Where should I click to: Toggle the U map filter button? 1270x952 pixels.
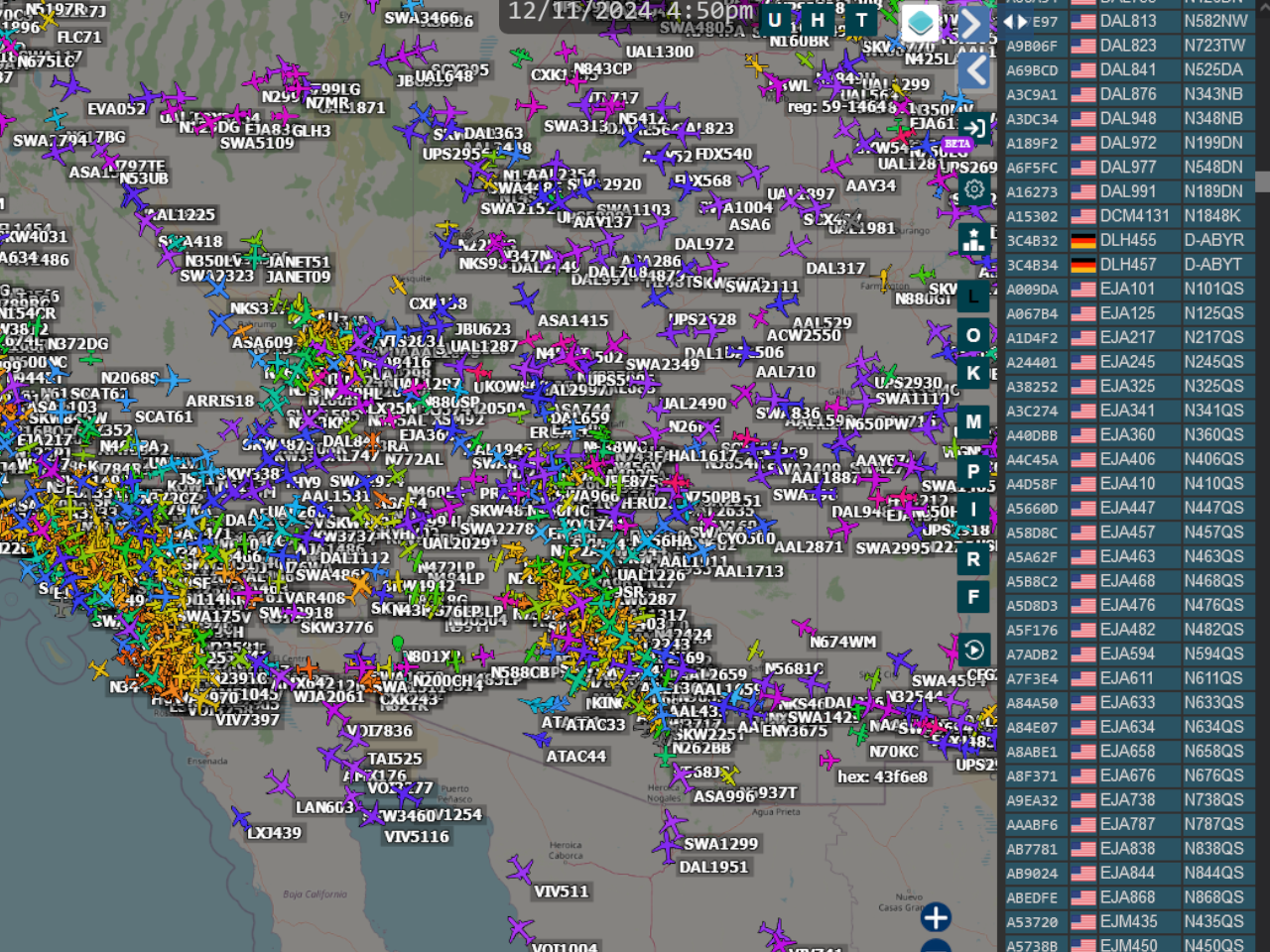click(x=775, y=20)
